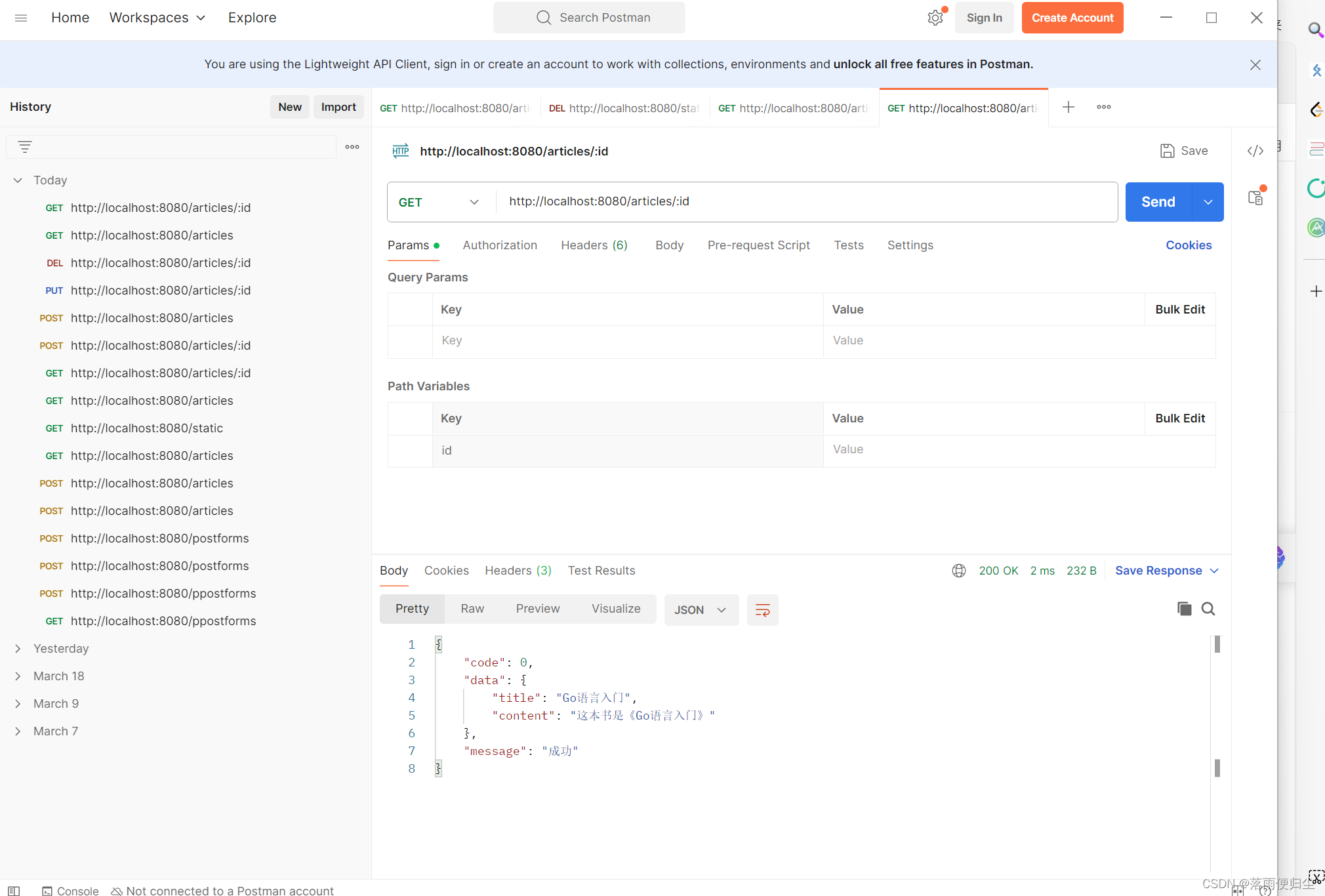The image size is (1325, 896).
Task: Toggle the Pretty response view
Action: (411, 609)
